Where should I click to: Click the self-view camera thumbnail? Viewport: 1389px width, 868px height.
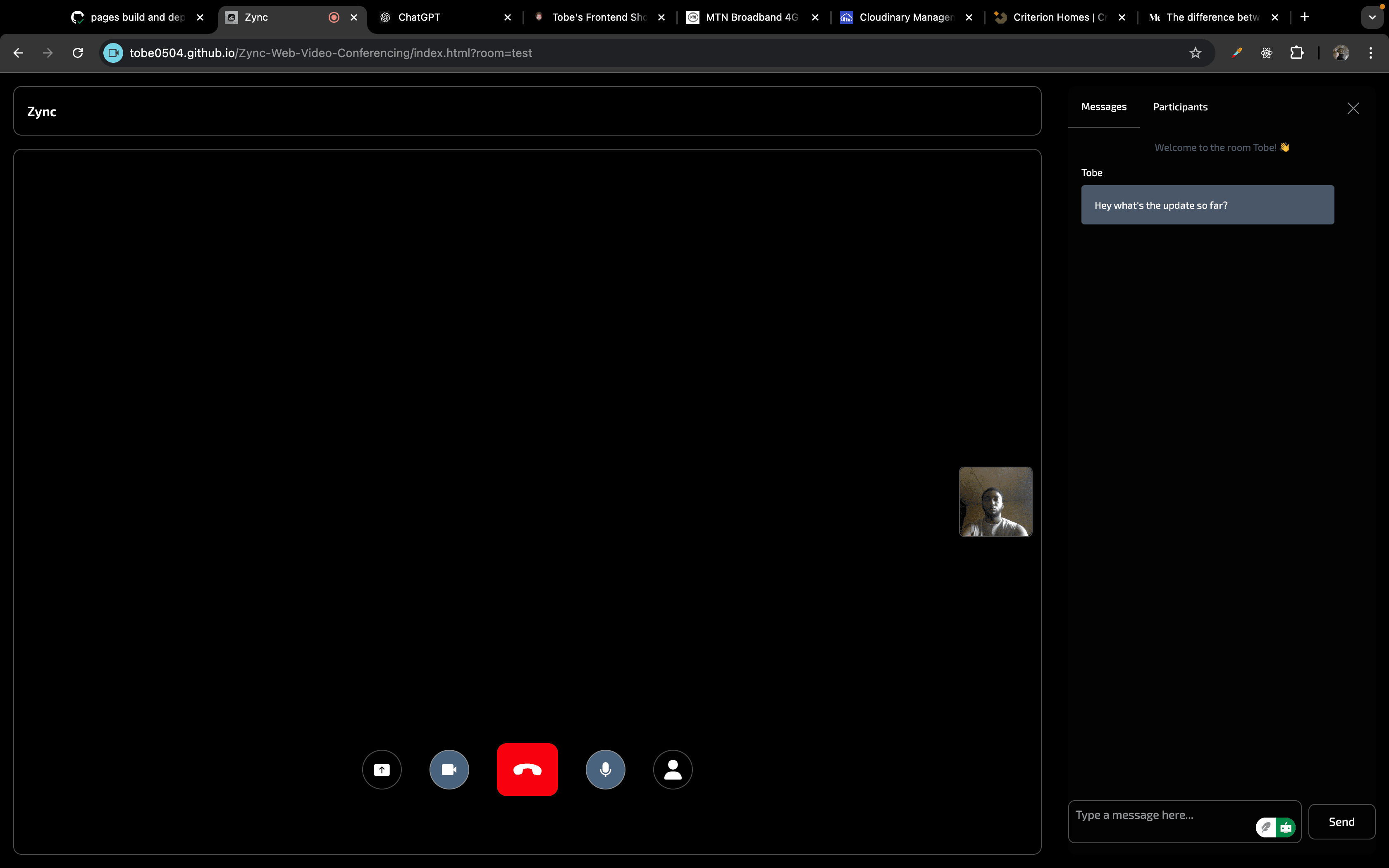click(995, 502)
